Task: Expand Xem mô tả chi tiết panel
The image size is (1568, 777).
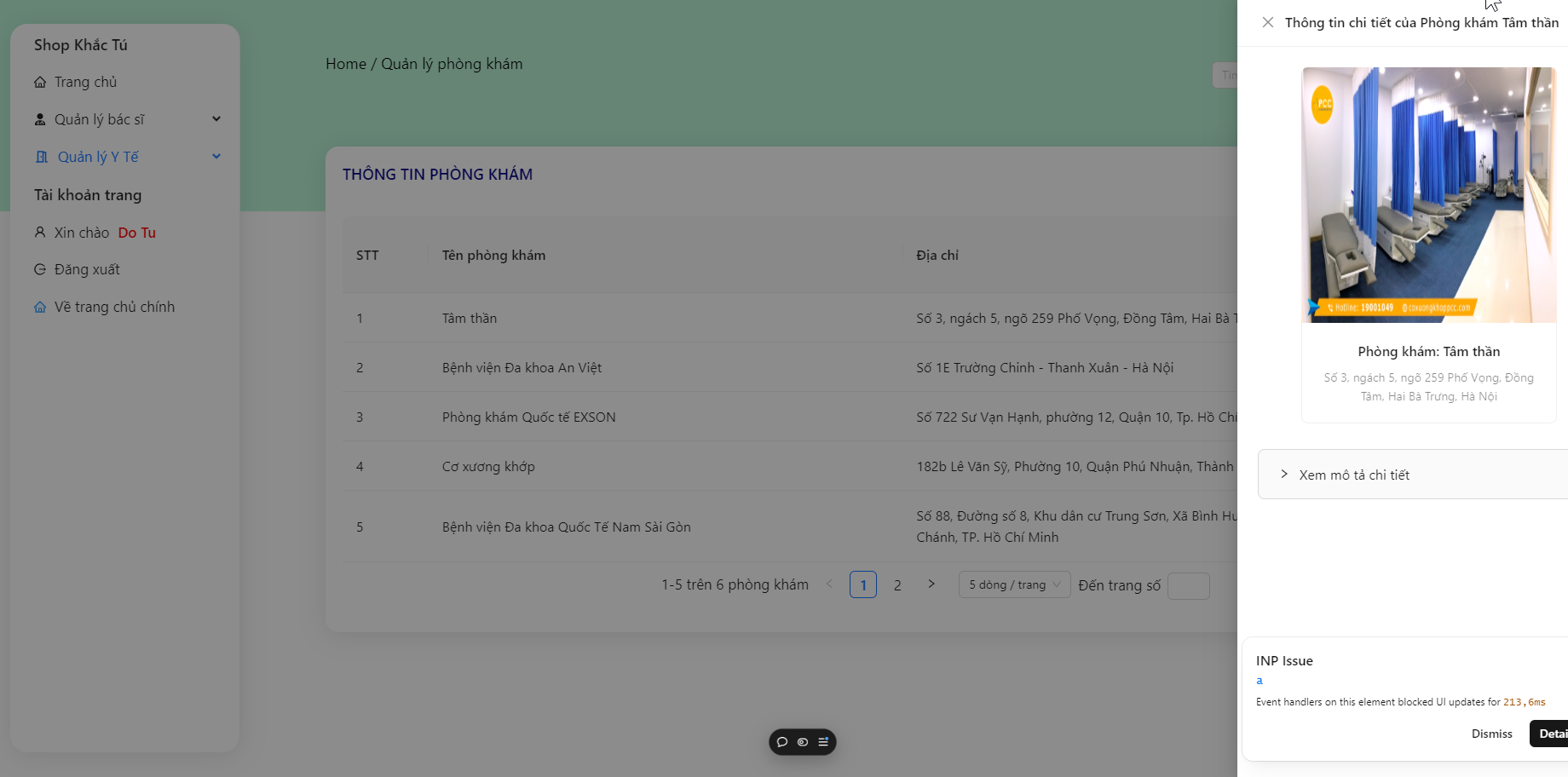Action: coord(1413,475)
